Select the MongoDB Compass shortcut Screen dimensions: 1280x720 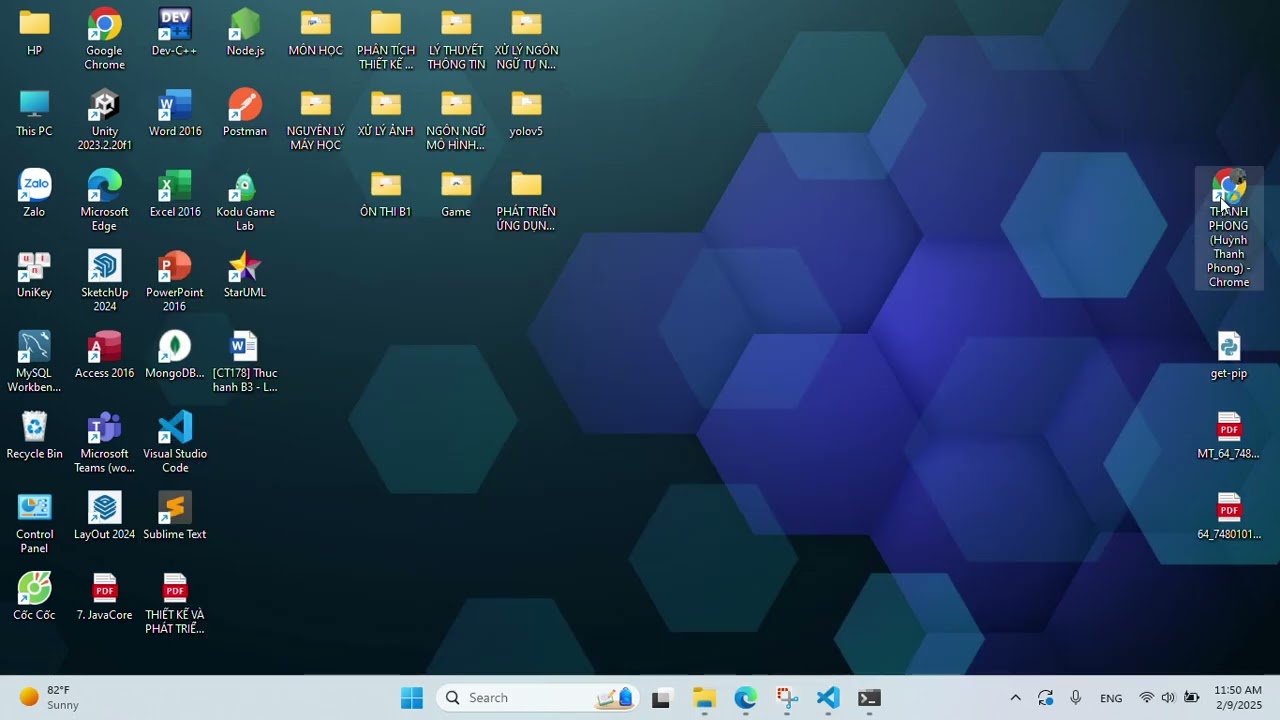click(175, 356)
